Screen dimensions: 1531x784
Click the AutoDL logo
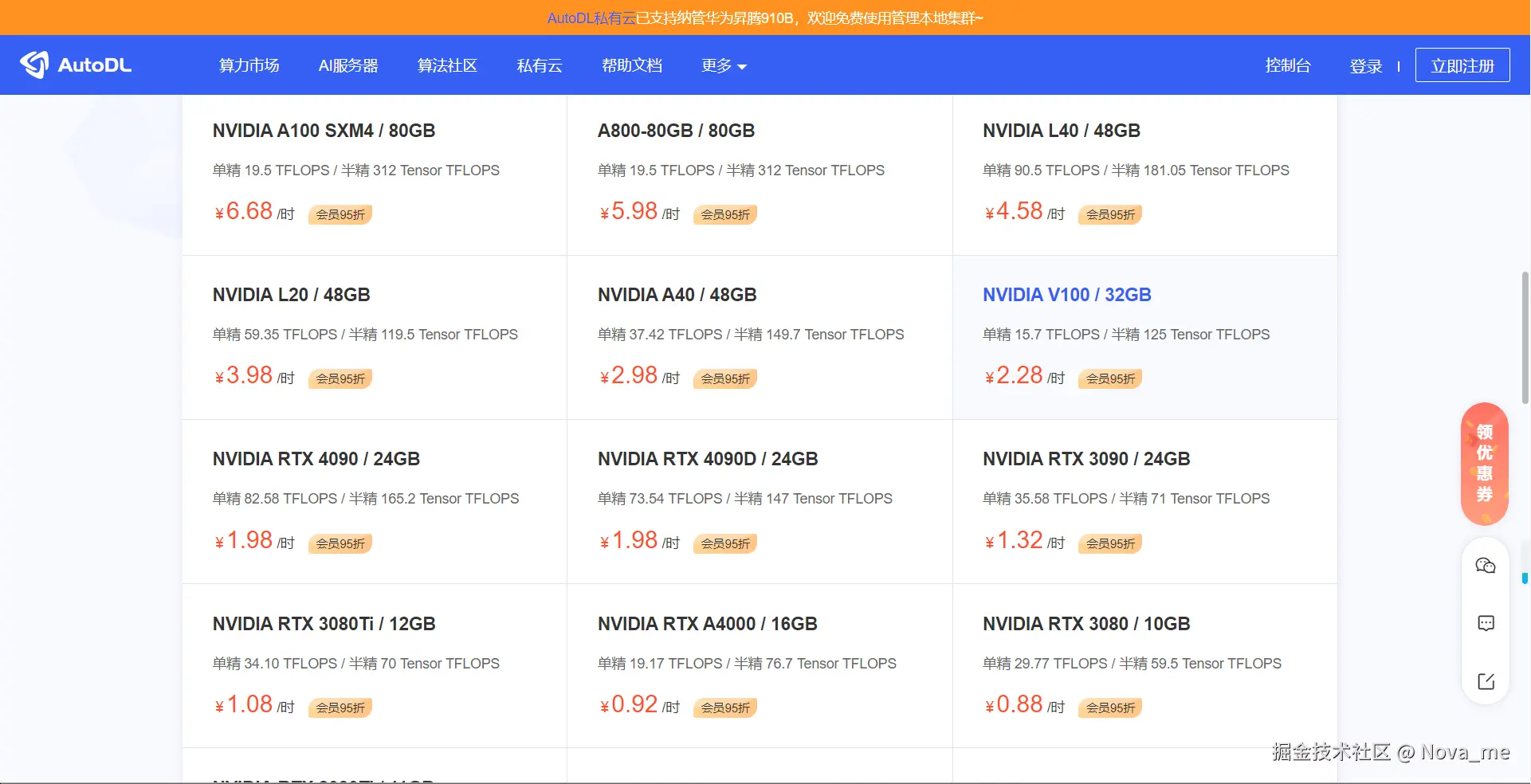point(76,65)
